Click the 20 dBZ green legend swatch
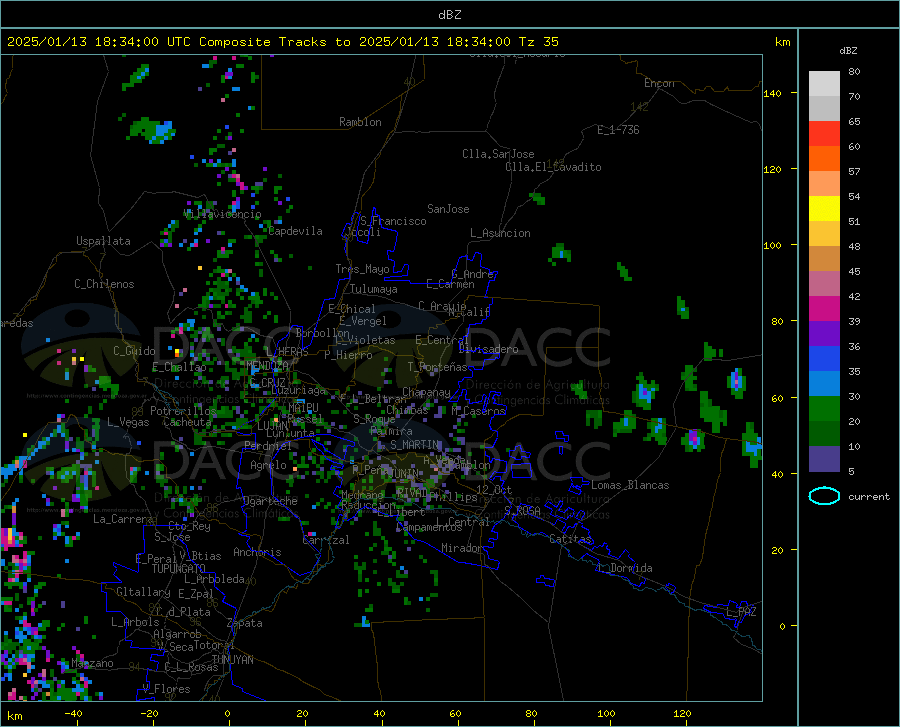The width and height of the screenshot is (900, 727). (824, 409)
